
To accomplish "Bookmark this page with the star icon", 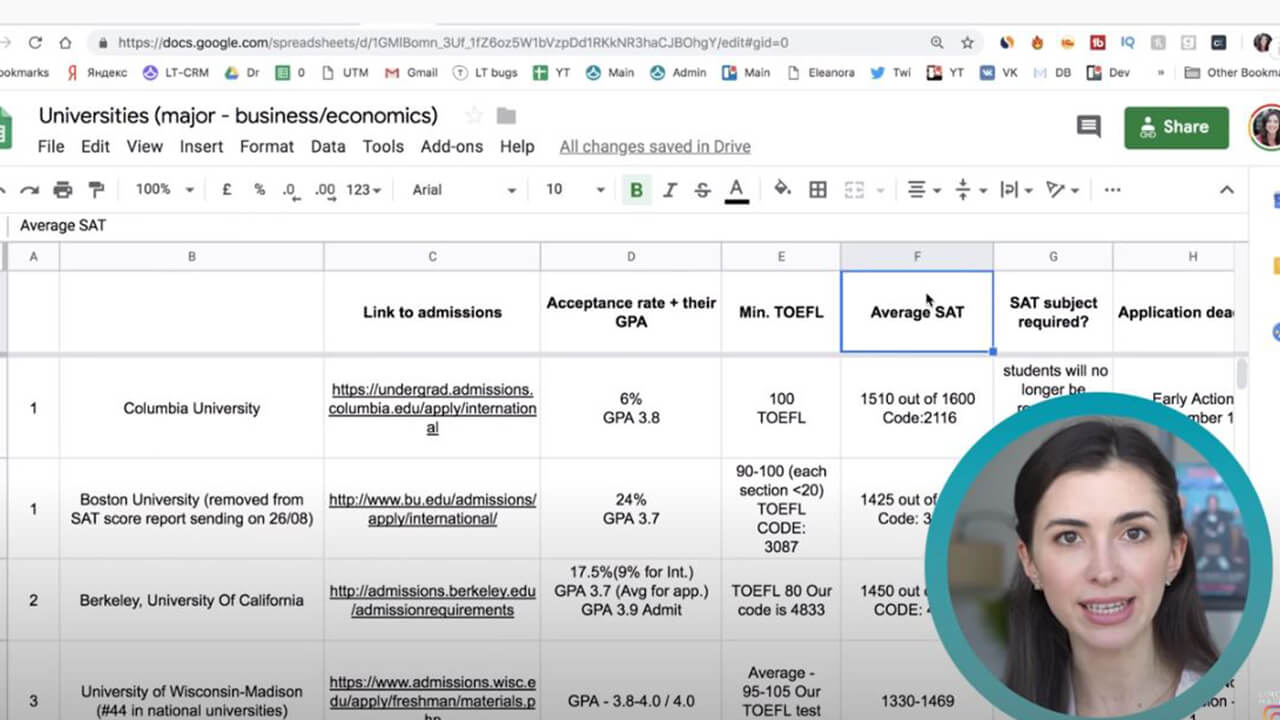I will point(967,43).
